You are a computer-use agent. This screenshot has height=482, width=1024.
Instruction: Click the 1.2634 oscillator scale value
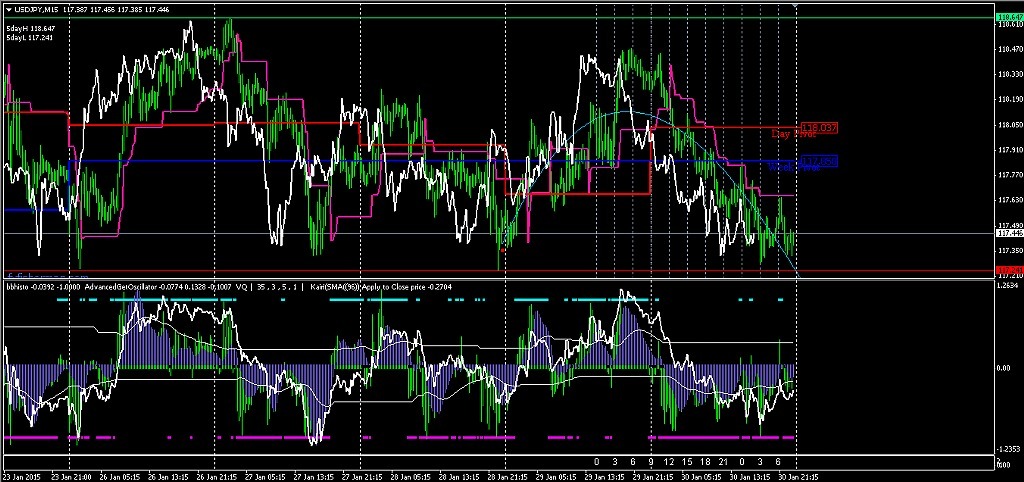pyautogui.click(x=1009, y=285)
